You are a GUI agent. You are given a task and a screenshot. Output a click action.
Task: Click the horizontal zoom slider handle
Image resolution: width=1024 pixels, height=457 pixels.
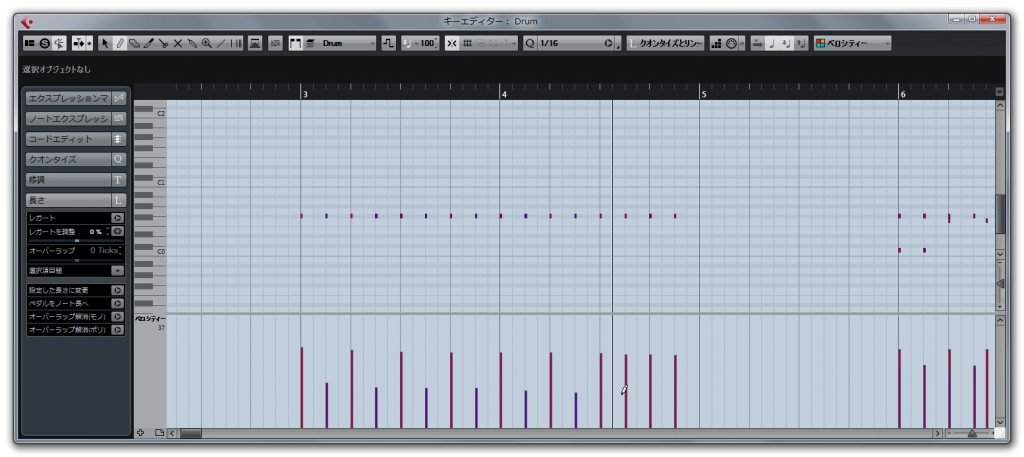pyautogui.click(x=972, y=433)
